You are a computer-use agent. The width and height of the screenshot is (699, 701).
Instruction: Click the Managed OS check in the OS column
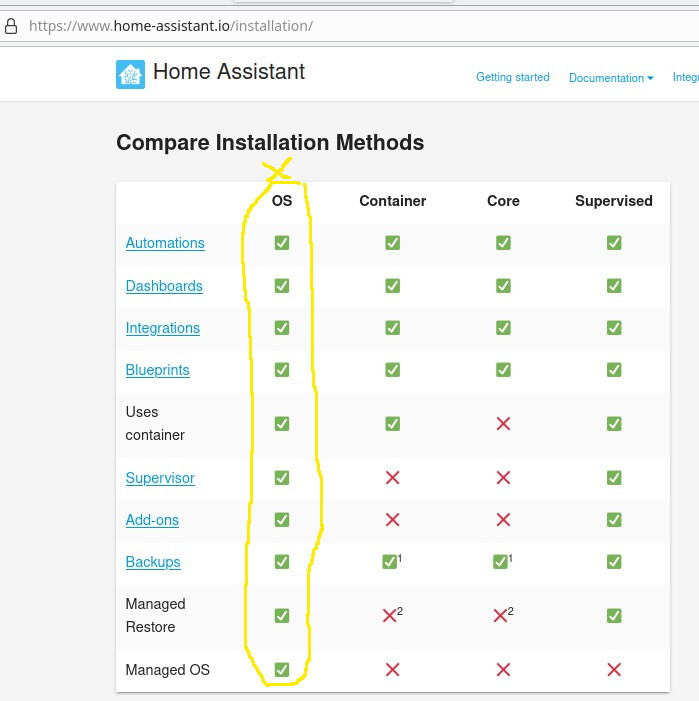tap(282, 669)
